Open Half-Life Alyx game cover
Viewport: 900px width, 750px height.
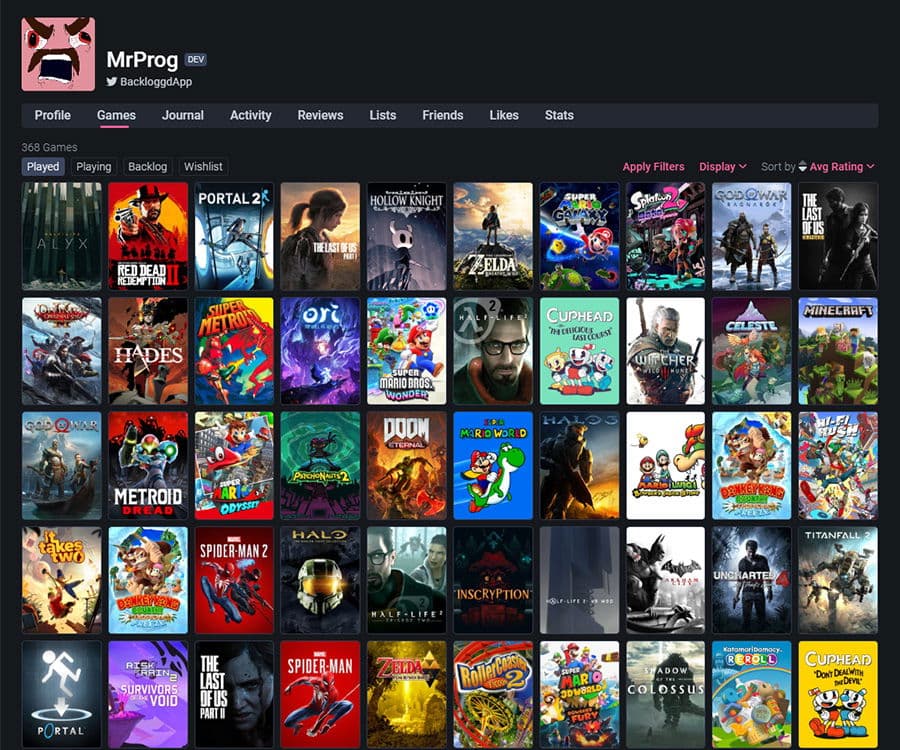61,236
